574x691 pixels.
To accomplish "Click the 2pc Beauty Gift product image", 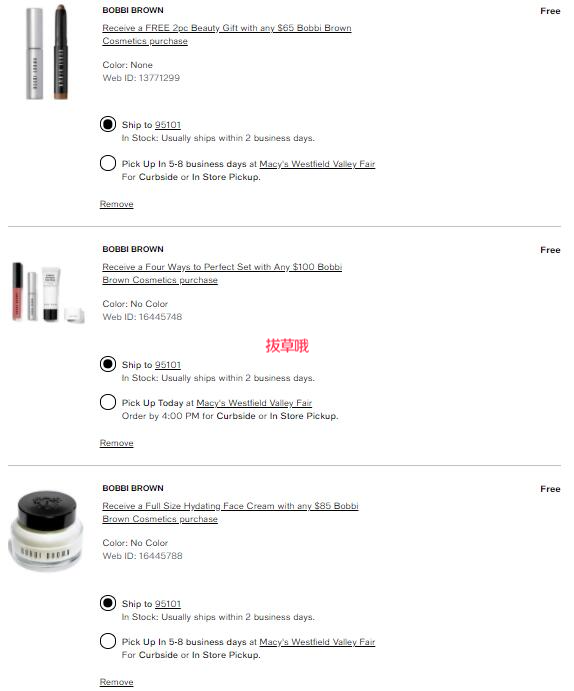I will click(x=47, y=52).
